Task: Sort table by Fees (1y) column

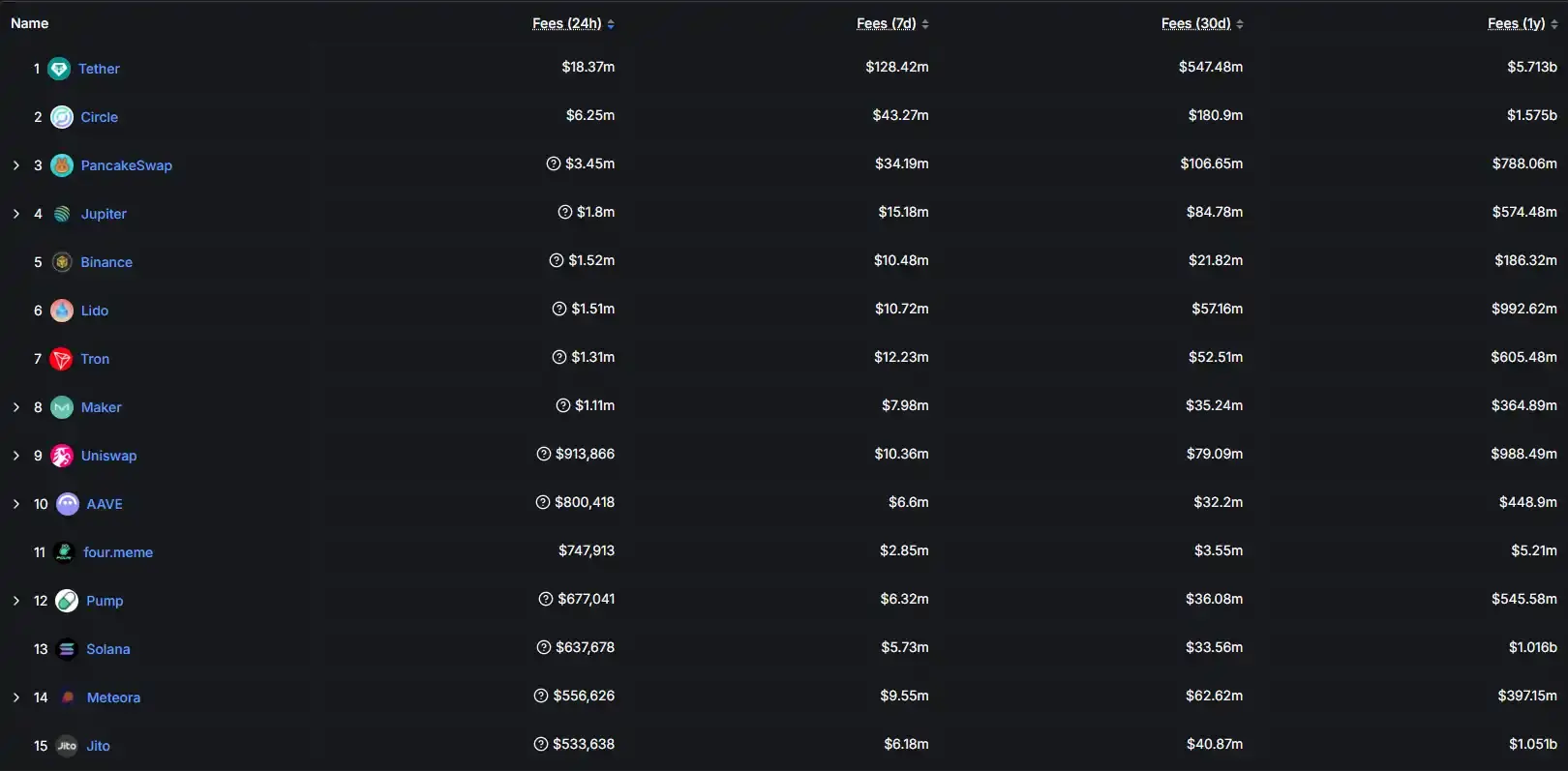Action: (1517, 23)
